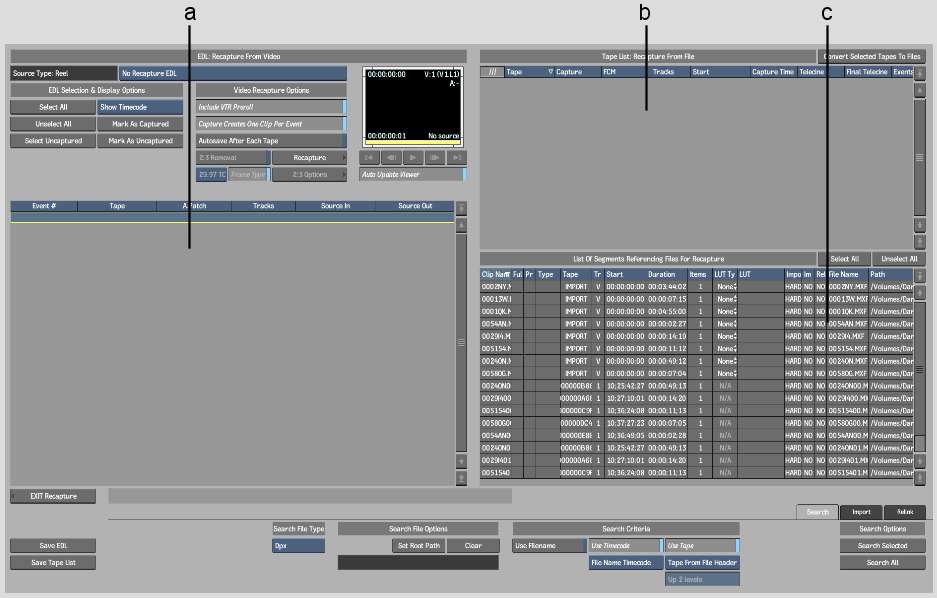
Task: Open the Source Type: Reel selector
Action: 63,73
